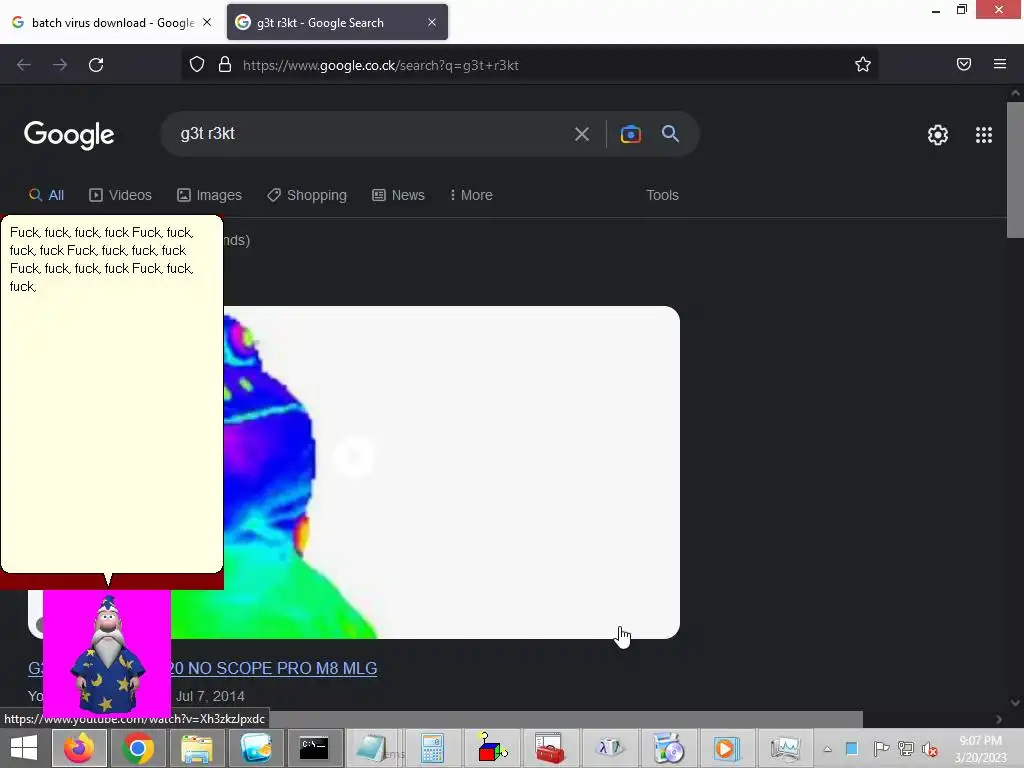Open the muted volume tray icon
The width and height of the screenshot is (1024, 768).
coord(930,748)
